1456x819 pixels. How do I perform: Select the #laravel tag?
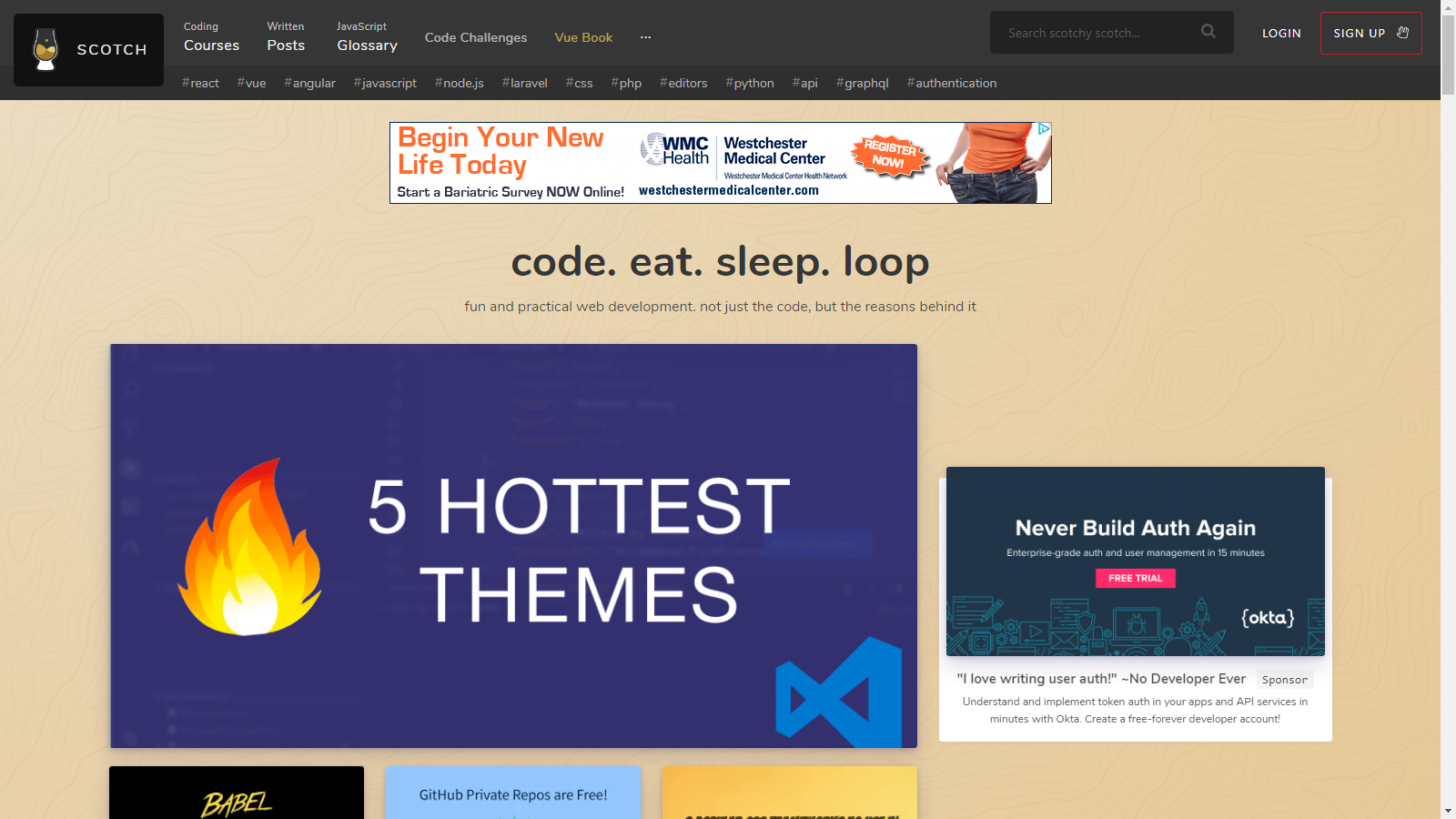pyautogui.click(x=525, y=83)
